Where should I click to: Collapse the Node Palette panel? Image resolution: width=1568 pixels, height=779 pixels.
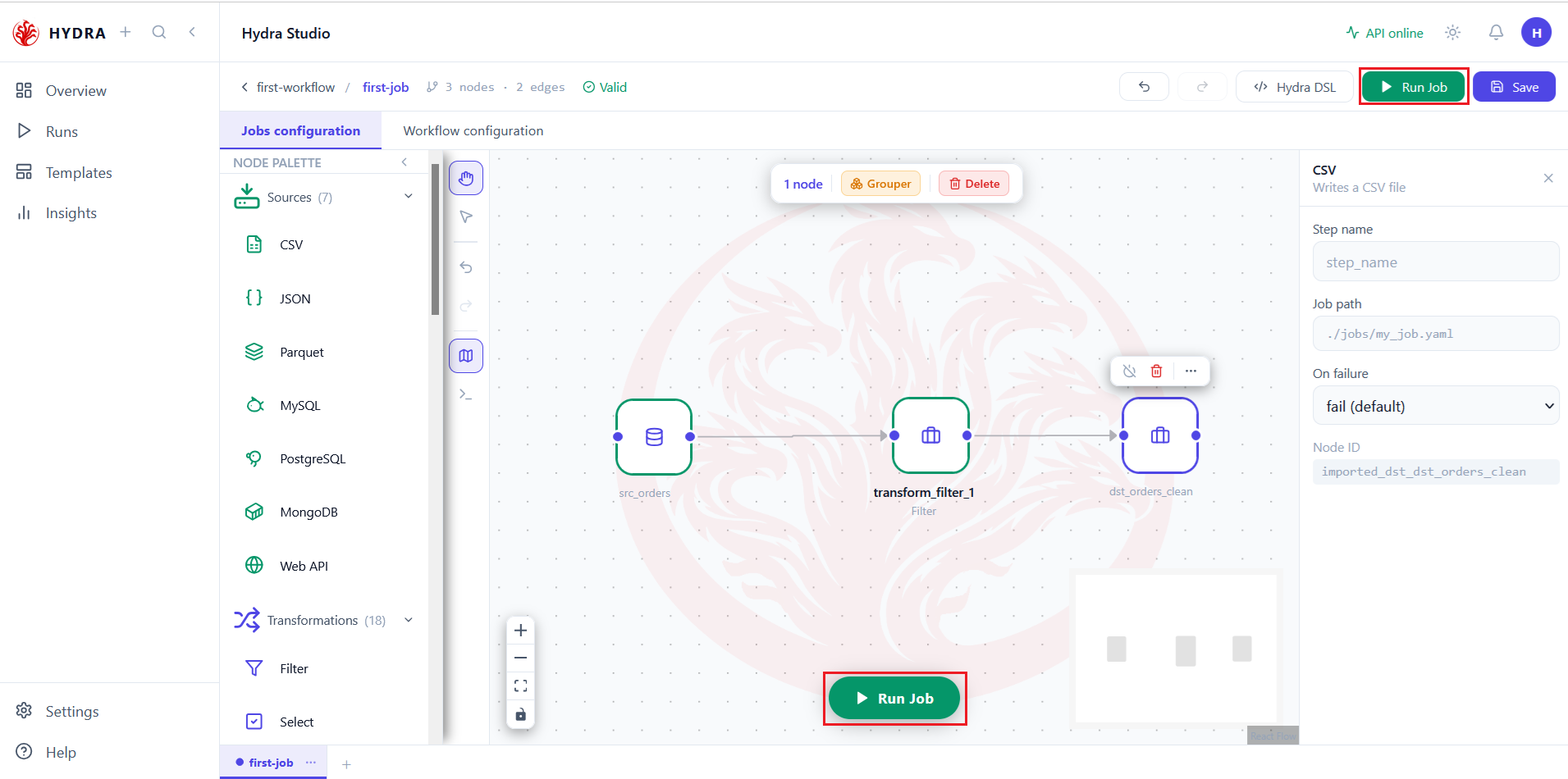point(405,162)
